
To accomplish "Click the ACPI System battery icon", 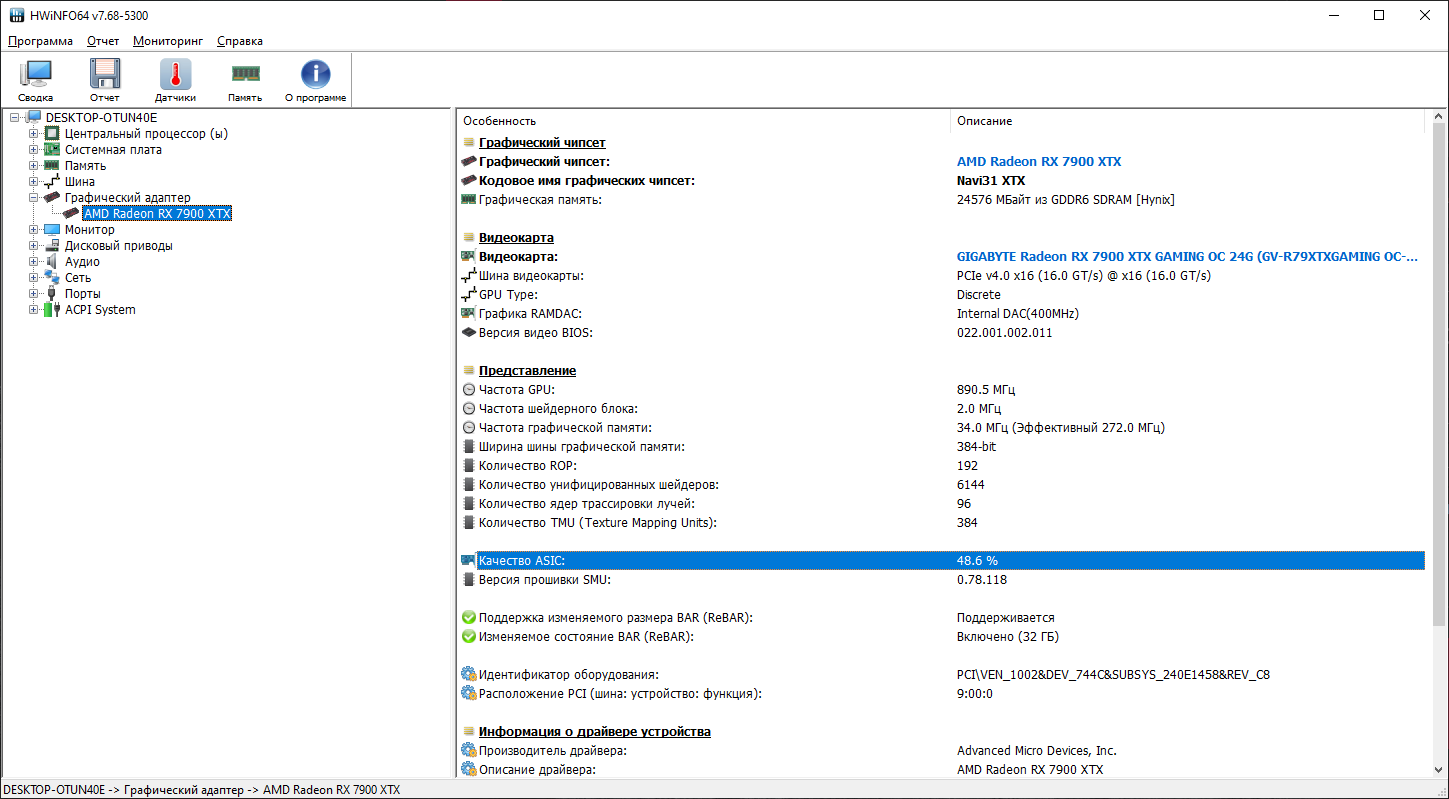I will pos(53,310).
